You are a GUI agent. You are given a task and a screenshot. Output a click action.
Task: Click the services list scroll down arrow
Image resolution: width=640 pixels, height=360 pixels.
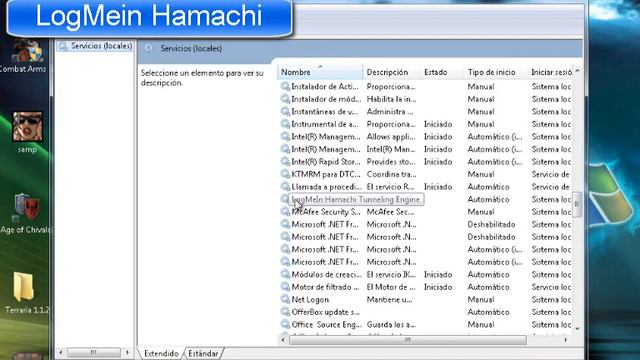577,329
